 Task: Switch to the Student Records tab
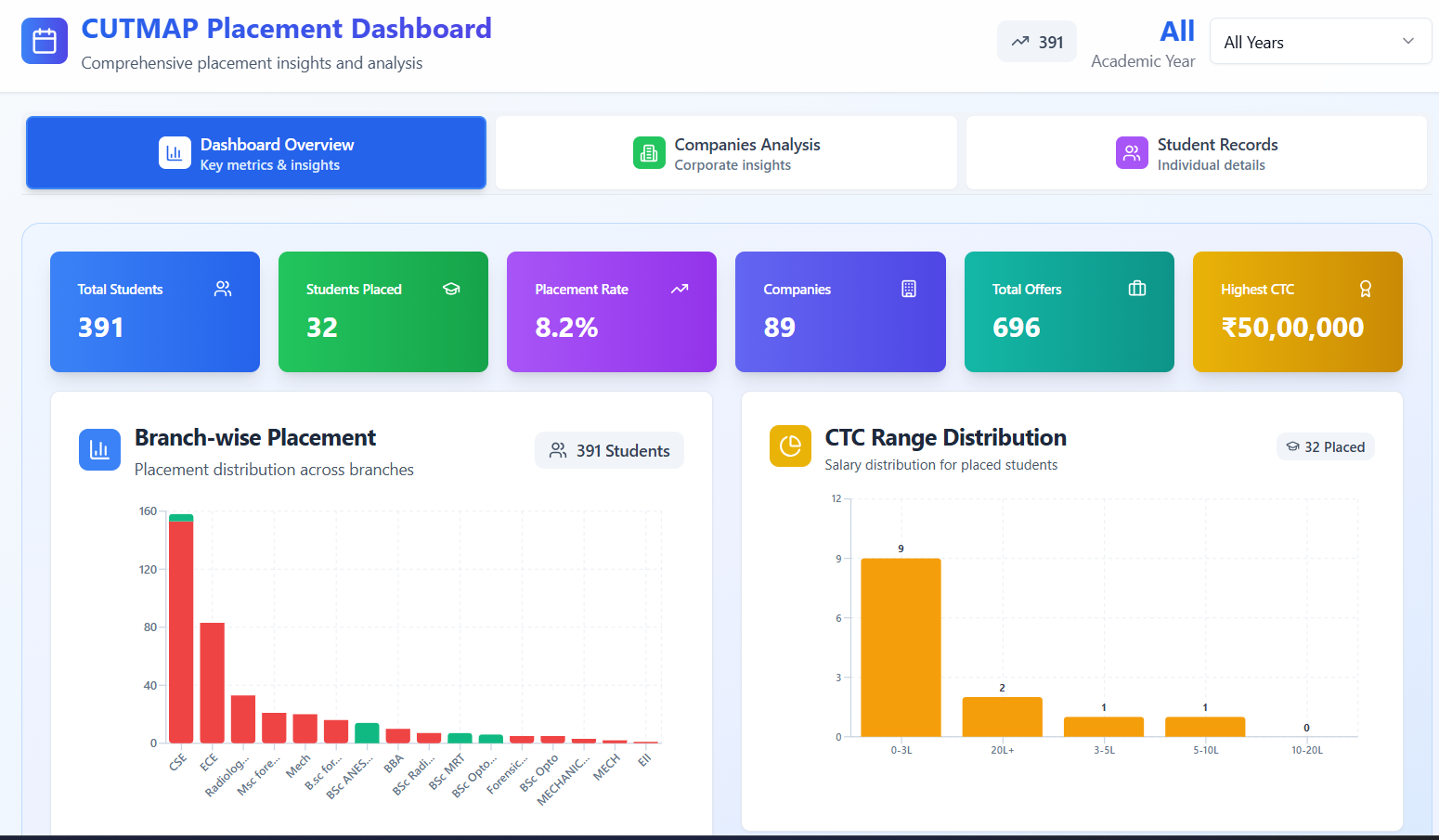coord(1197,153)
